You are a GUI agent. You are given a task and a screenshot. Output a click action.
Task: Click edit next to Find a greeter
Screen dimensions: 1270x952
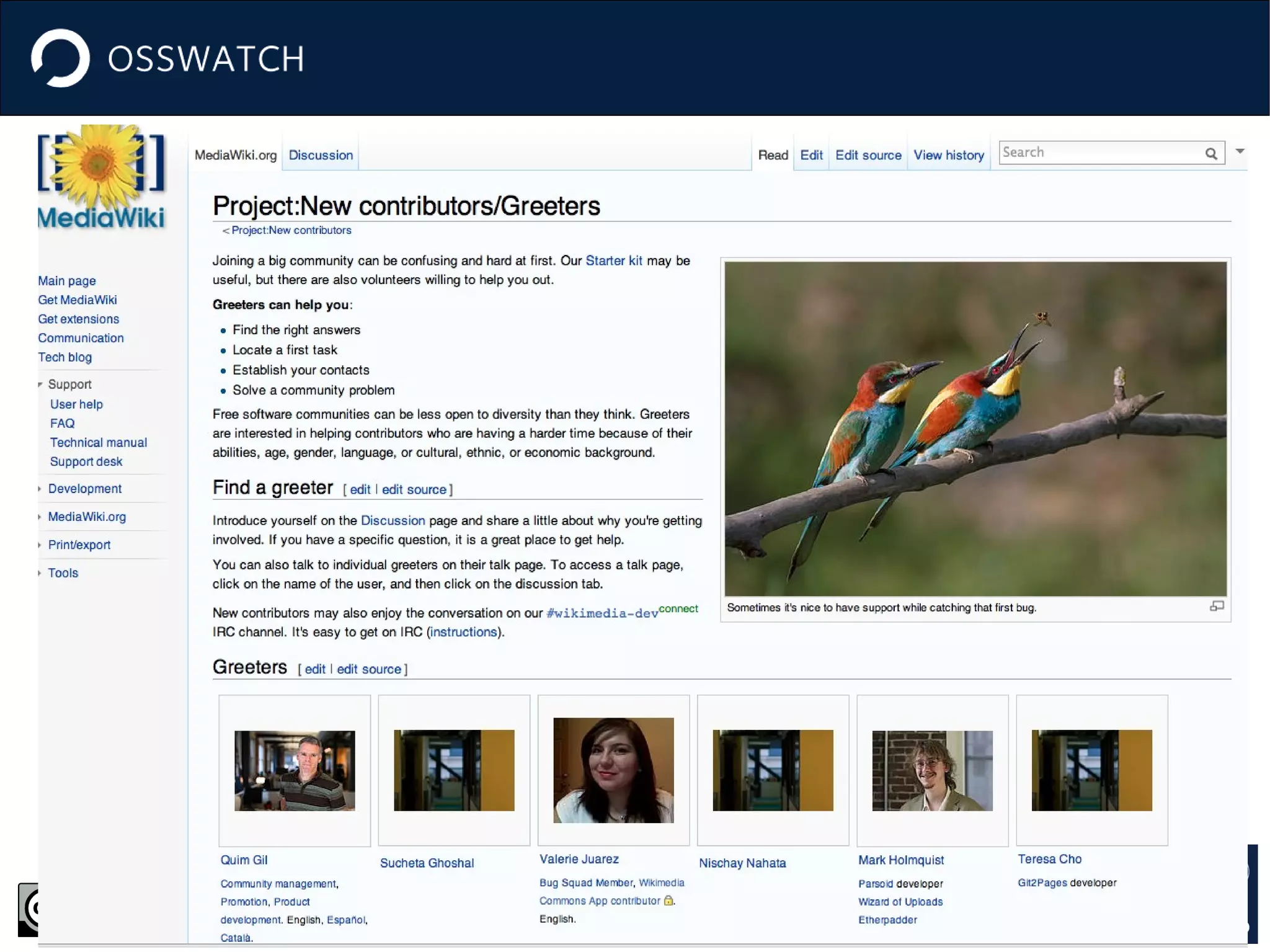pyautogui.click(x=360, y=489)
